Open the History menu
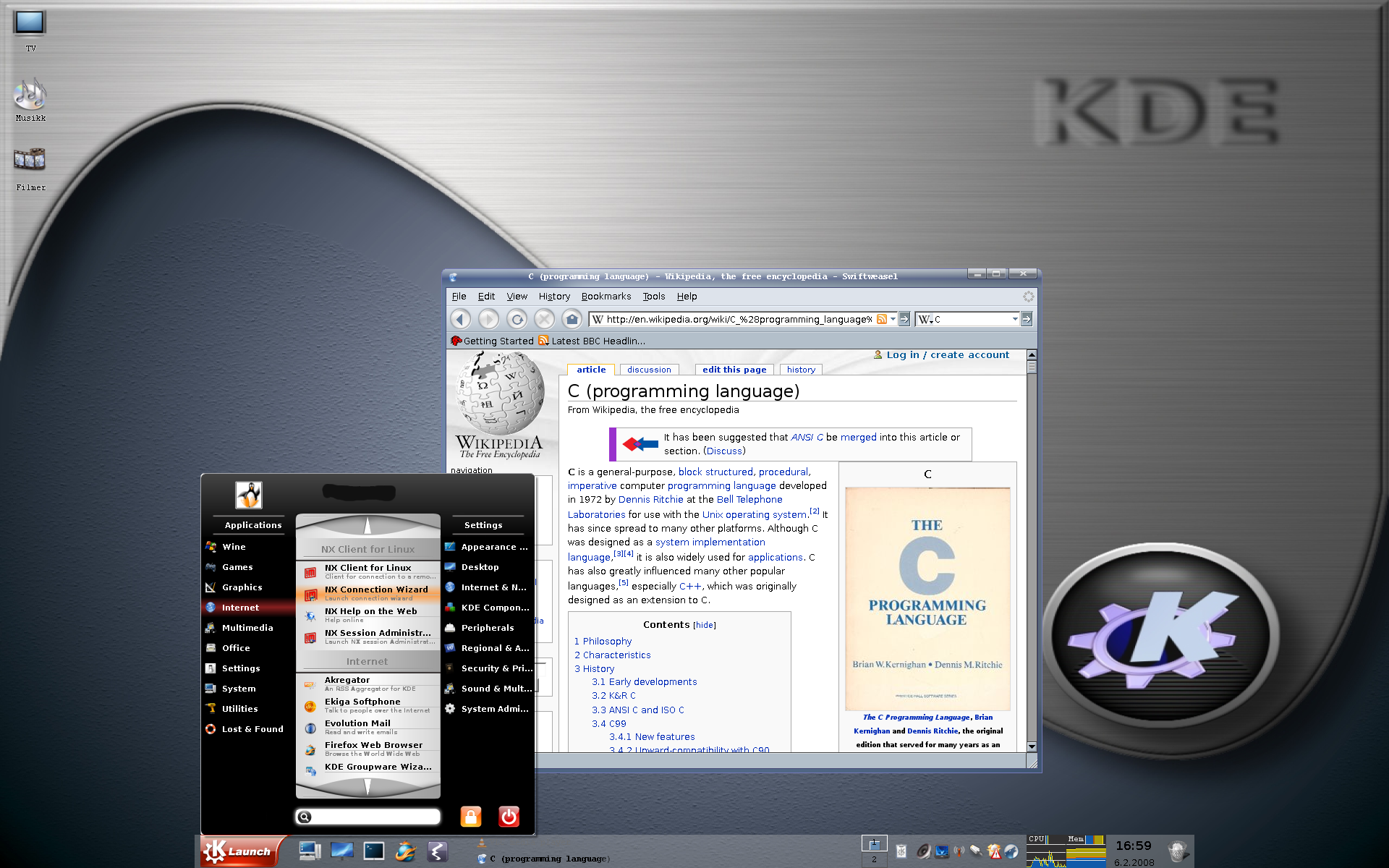Viewport: 1389px width, 868px height. tap(554, 296)
